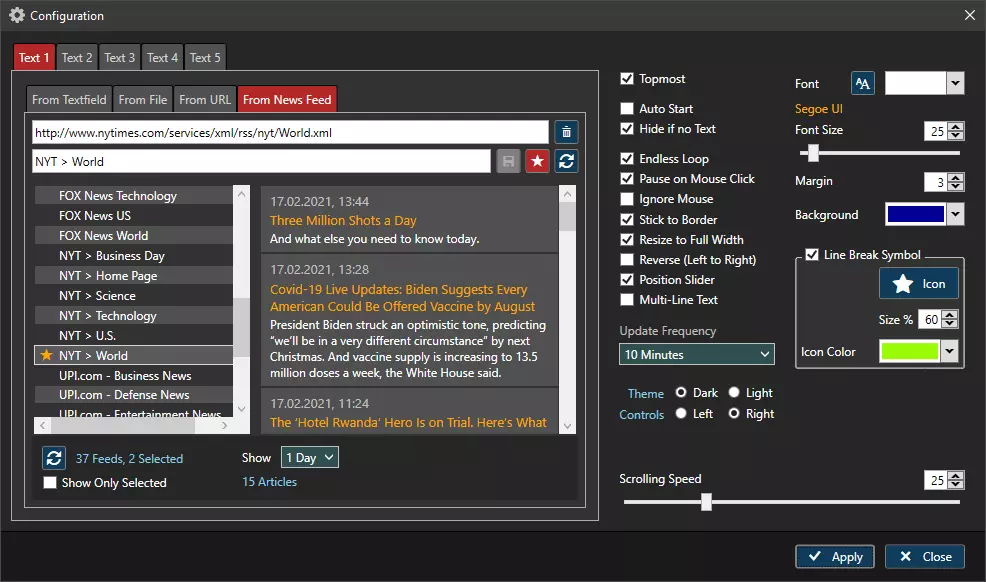Screen dimensions: 986x582
Task: Decrease Scrolling Speed with down arrow
Action: pyautogui.click(x=956, y=485)
